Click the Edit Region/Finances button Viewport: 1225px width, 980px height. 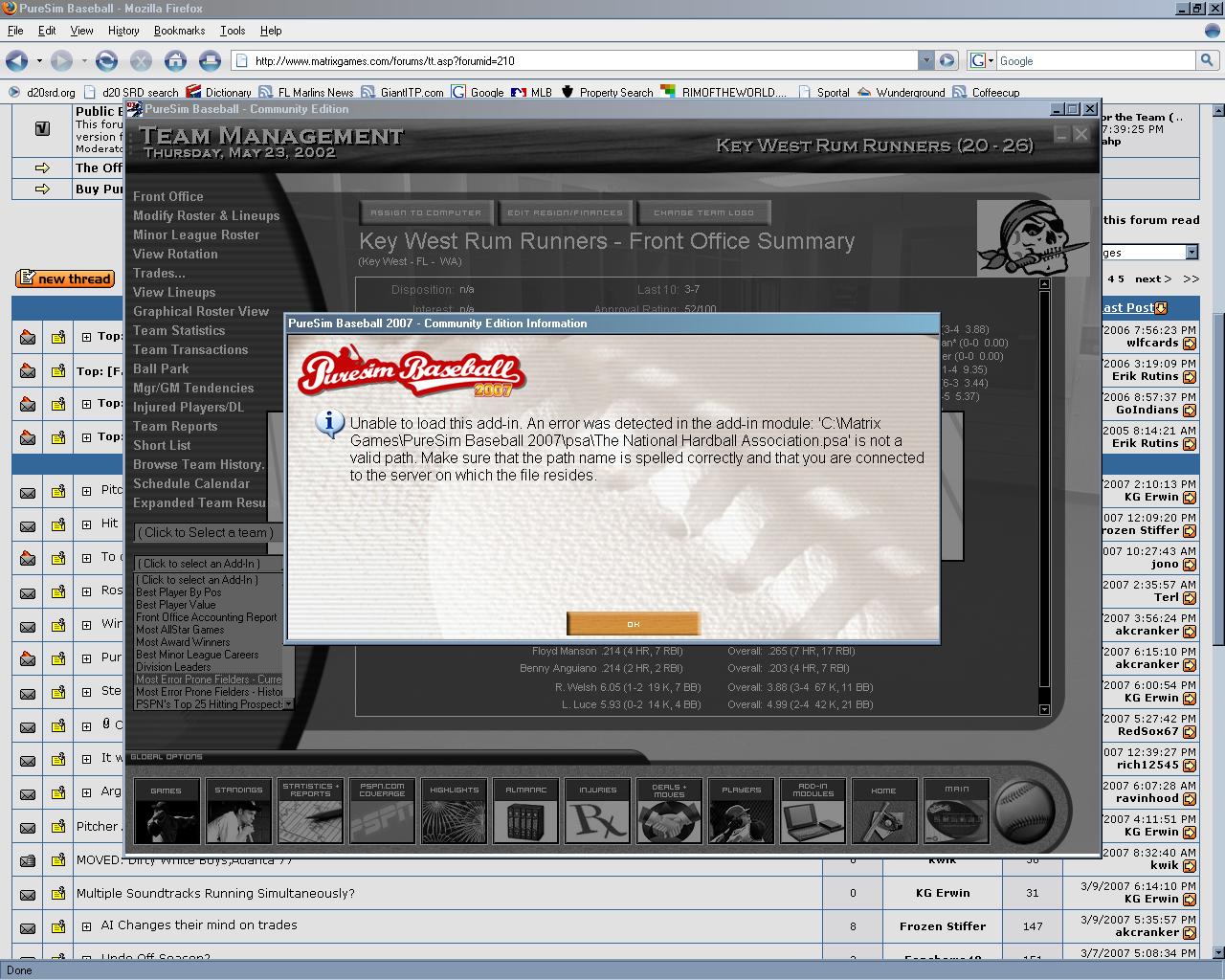click(x=566, y=212)
